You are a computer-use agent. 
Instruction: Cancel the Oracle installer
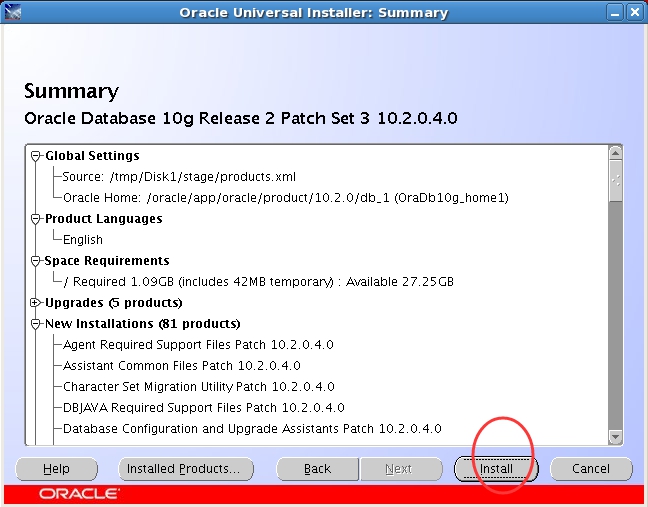coord(591,469)
